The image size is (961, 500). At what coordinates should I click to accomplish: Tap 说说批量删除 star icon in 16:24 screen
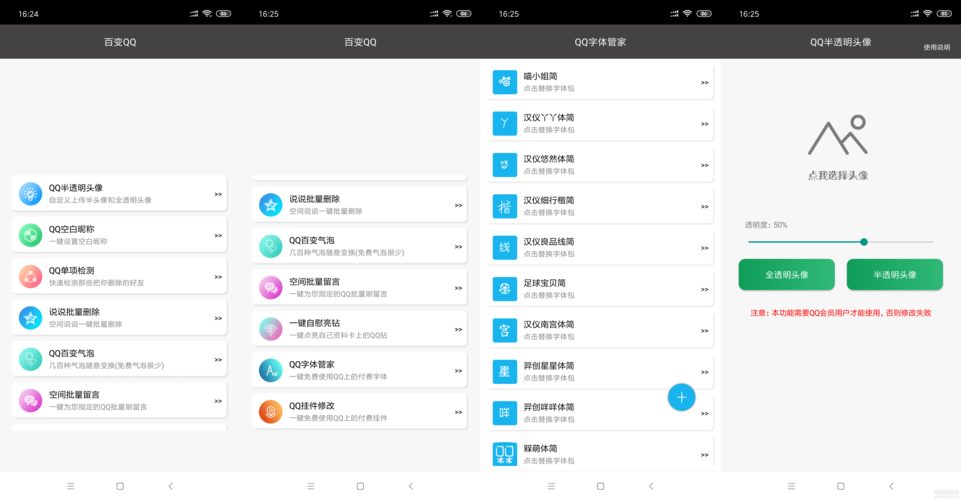click(30, 318)
